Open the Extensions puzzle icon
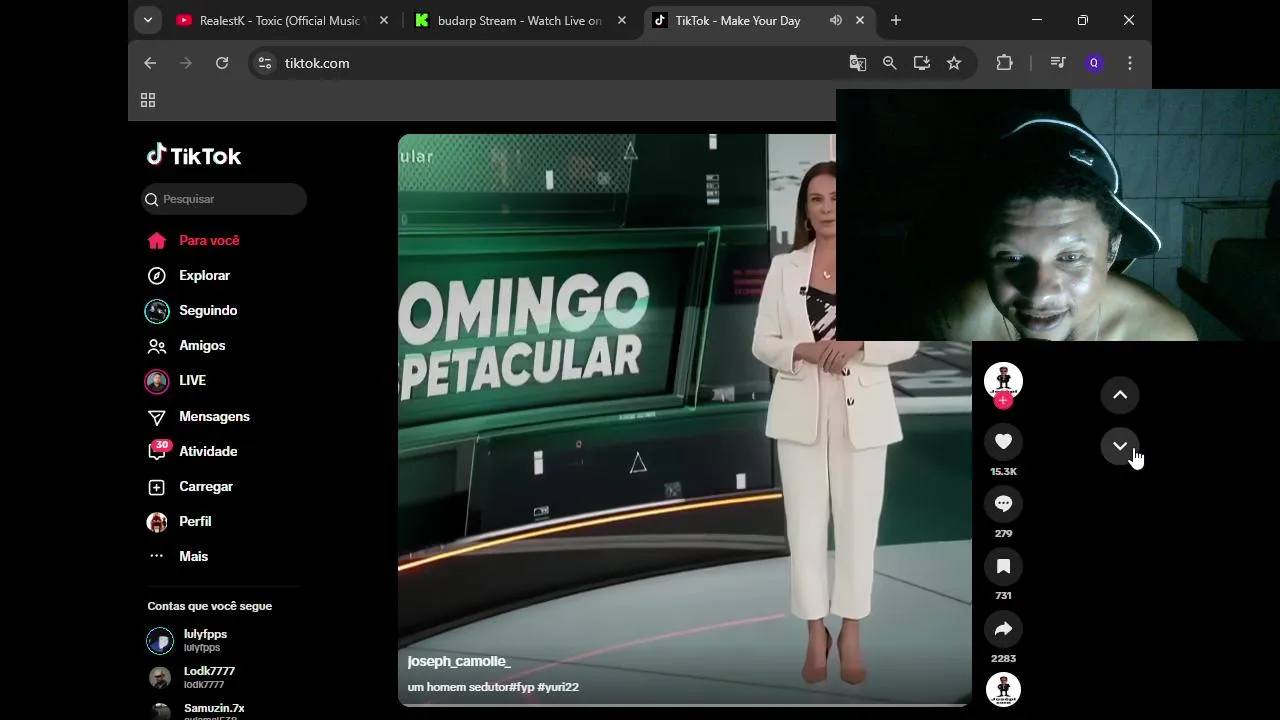 (1005, 63)
